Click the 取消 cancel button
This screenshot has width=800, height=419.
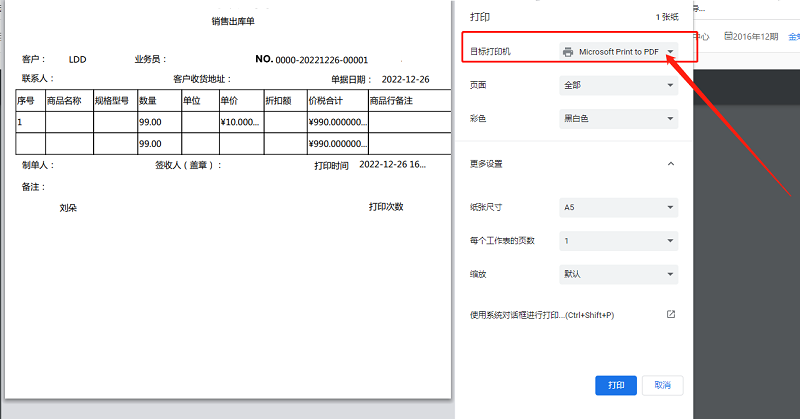point(662,385)
